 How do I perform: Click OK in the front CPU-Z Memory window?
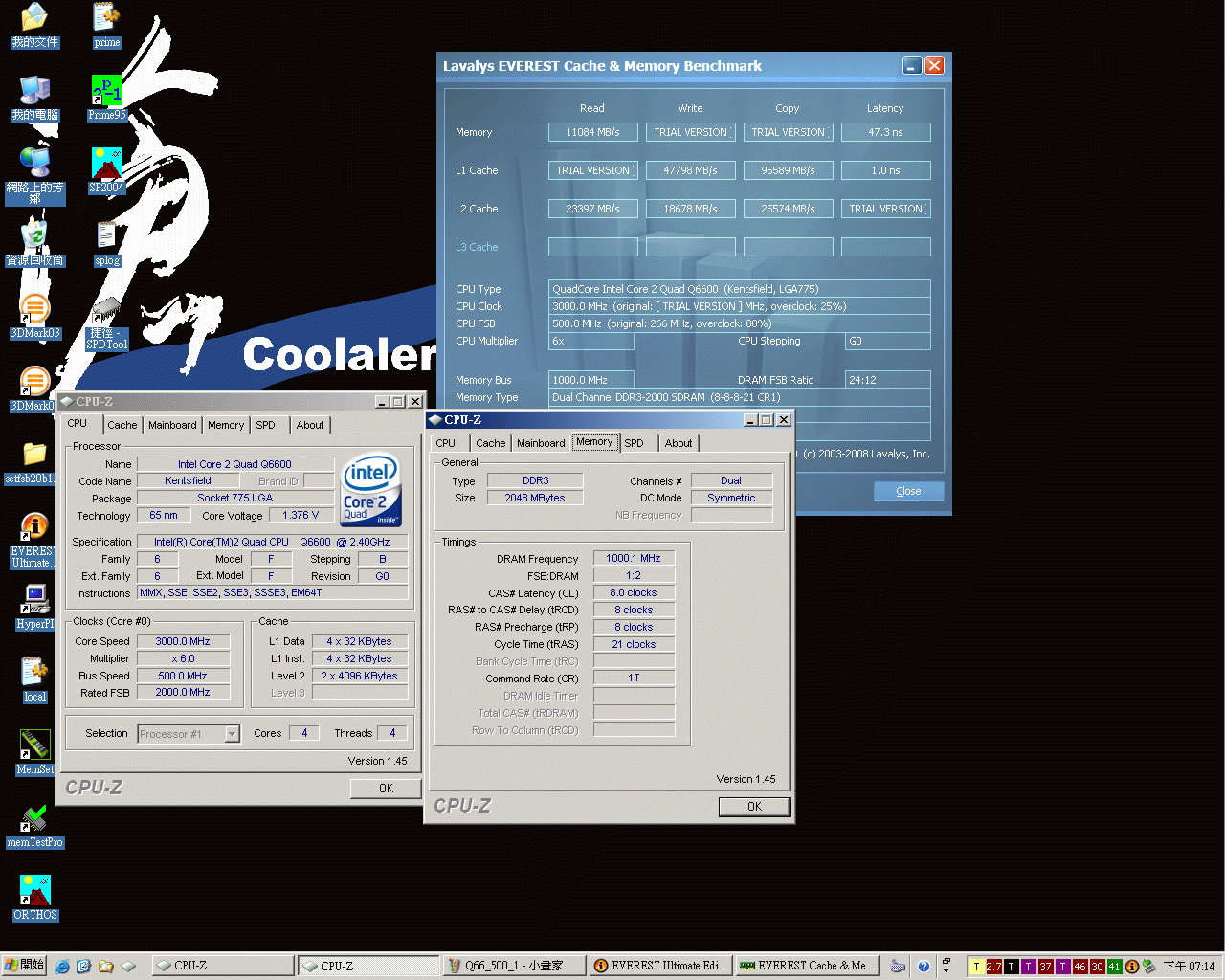(x=754, y=807)
